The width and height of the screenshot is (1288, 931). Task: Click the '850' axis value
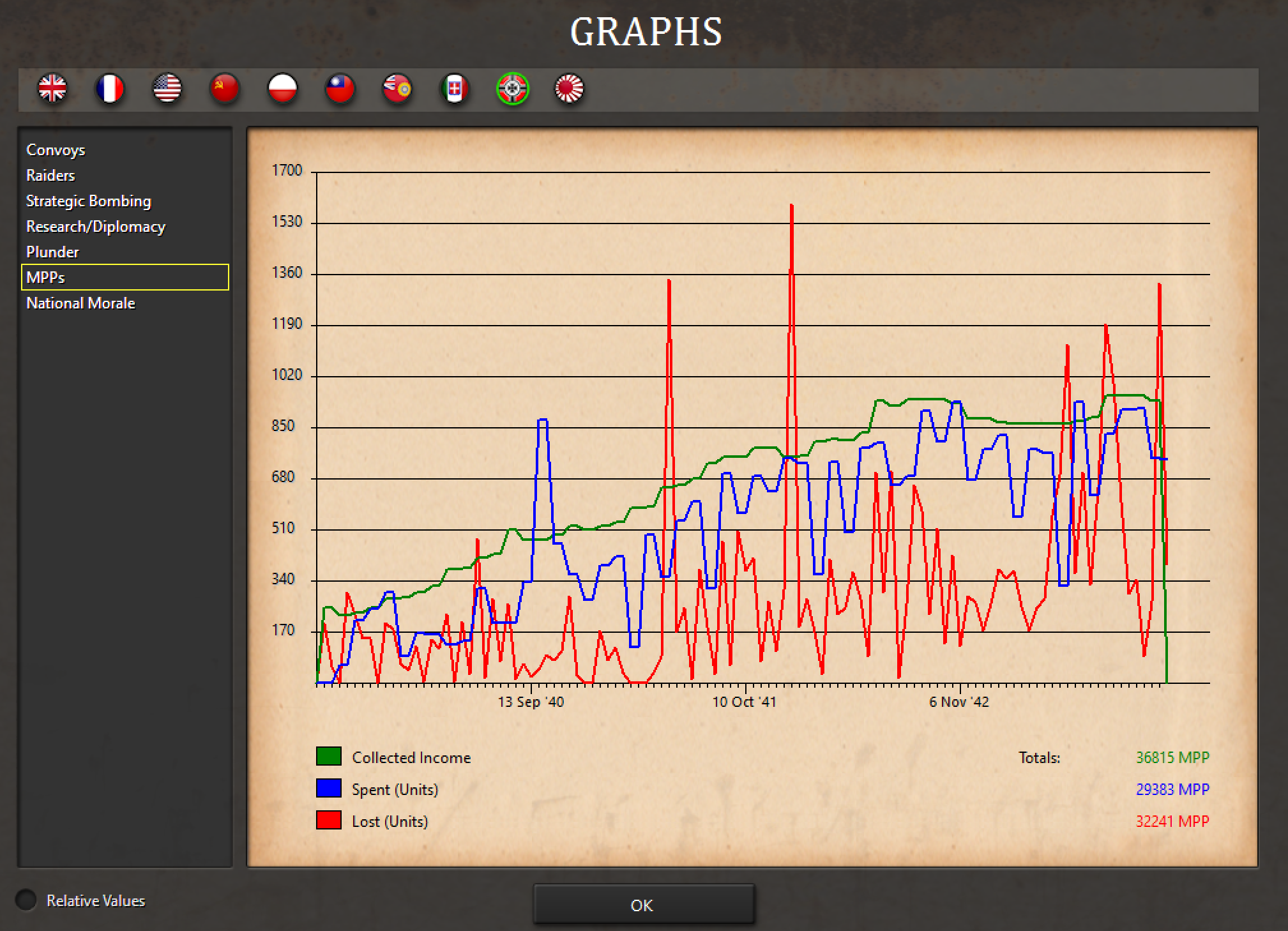[283, 426]
